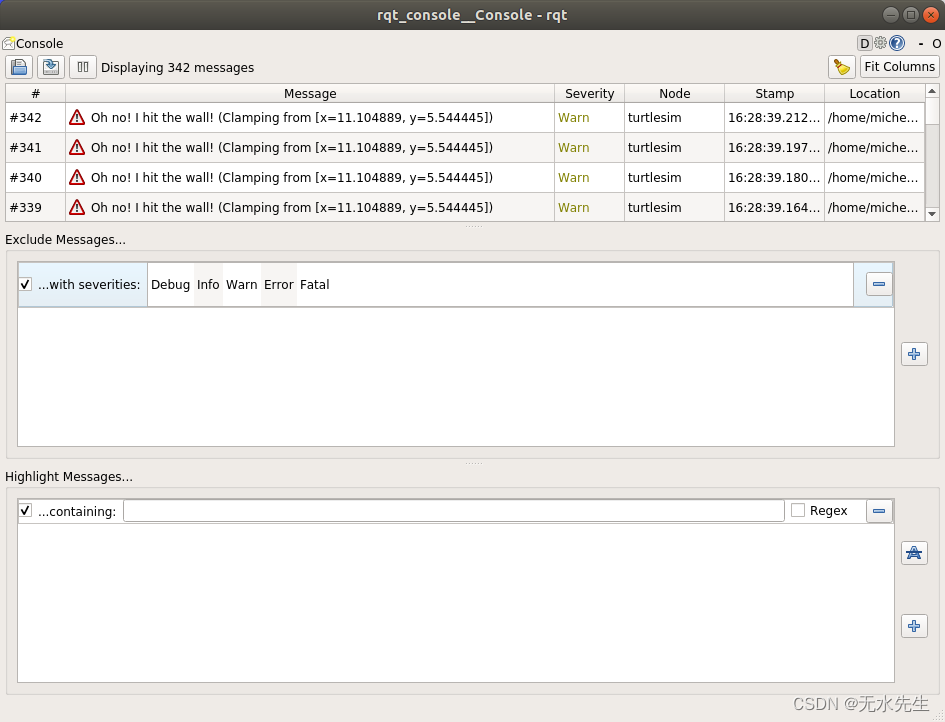Sort by the Message column header

pos(310,93)
